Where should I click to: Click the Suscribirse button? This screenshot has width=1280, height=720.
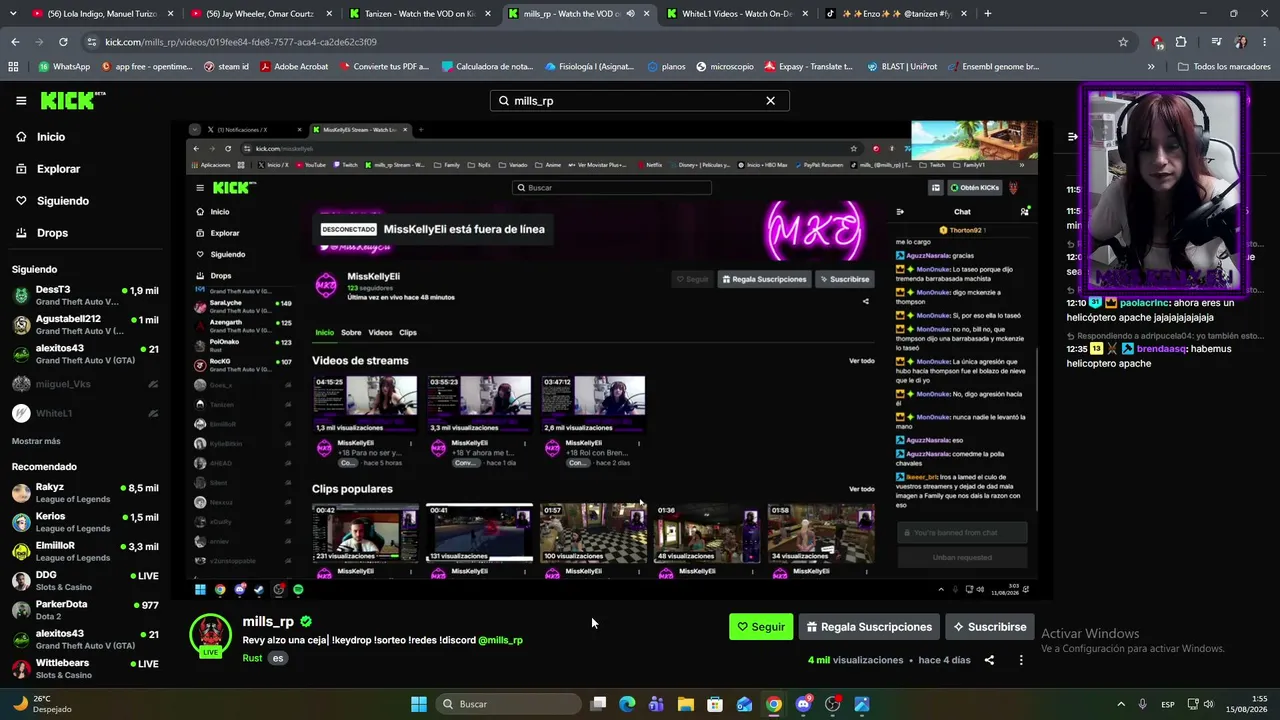(x=990, y=627)
